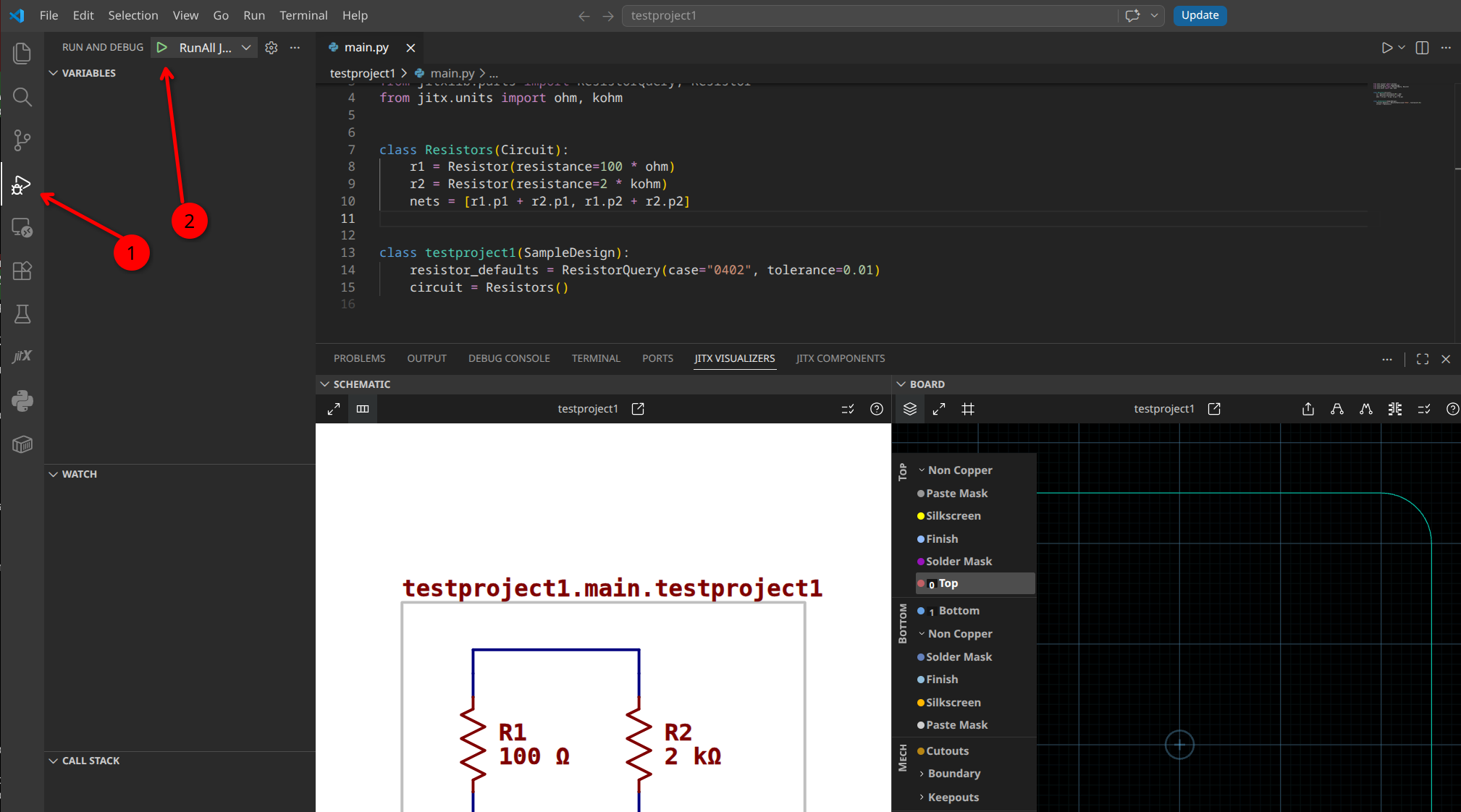Viewport: 1461px width, 812px height.
Task: Open board view in new window icon
Action: [1214, 409]
